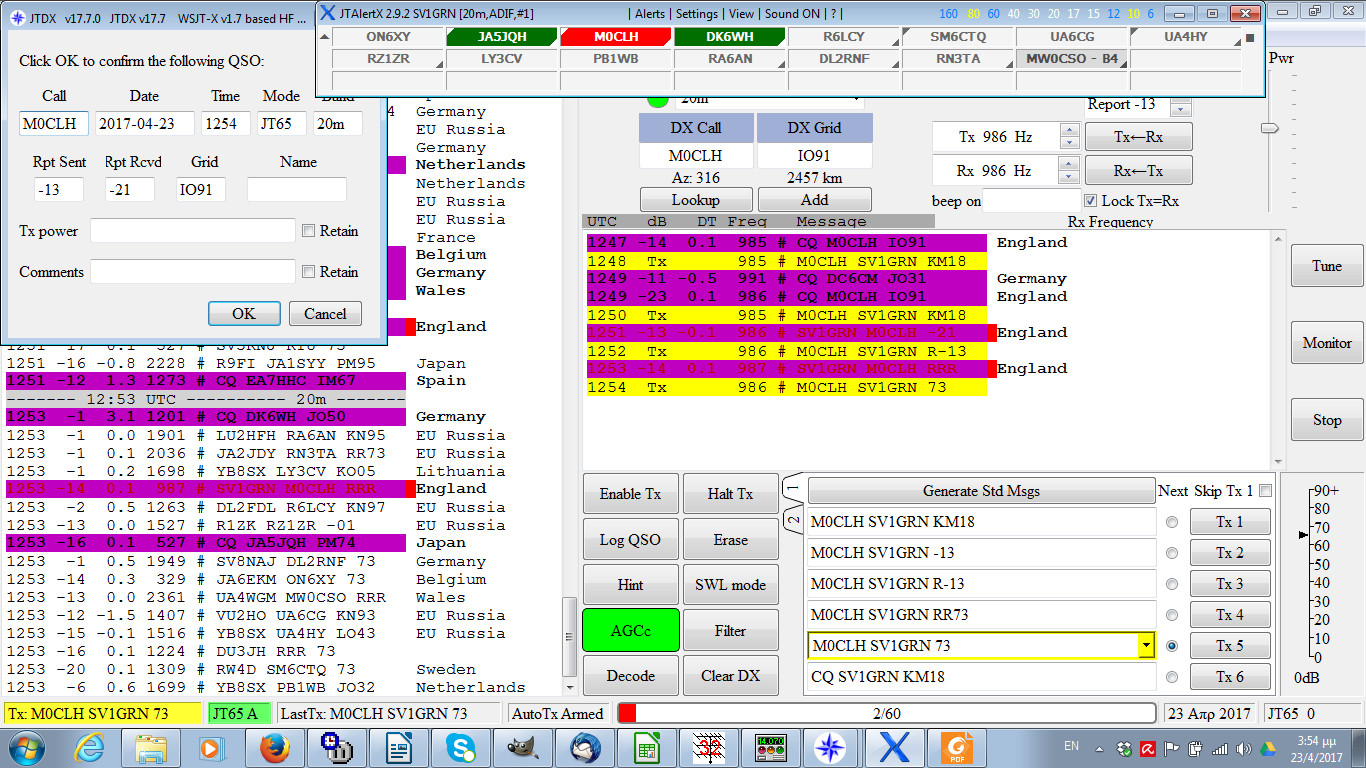Viewport: 1366px width, 768px height.
Task: Enable Retain for the Comments field
Action: pyautogui.click(x=309, y=271)
